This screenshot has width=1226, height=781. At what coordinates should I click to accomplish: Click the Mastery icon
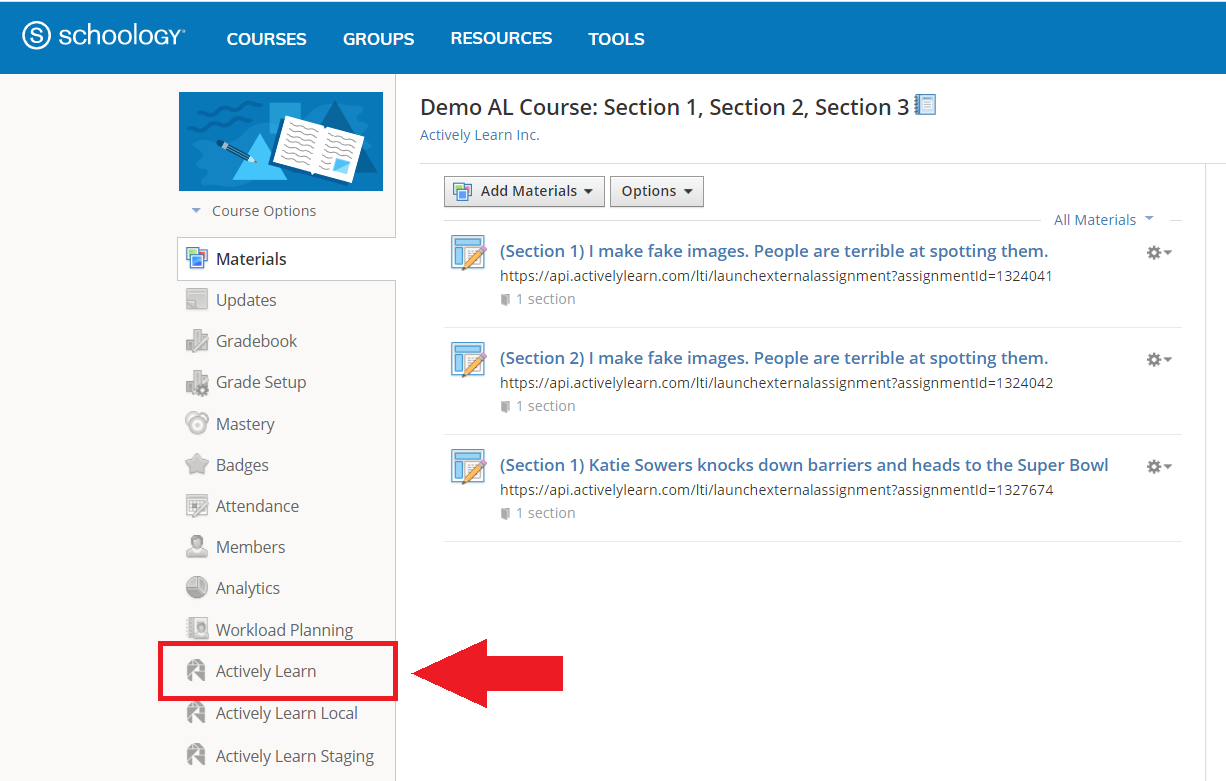click(197, 423)
